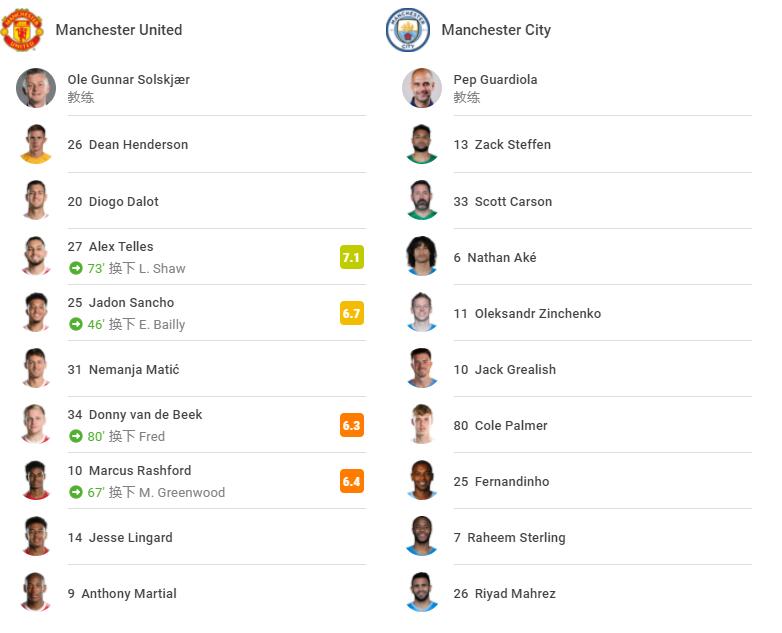Screen dimensions: 782x633
Task: Click the Manchester City club crest
Action: click(408, 30)
